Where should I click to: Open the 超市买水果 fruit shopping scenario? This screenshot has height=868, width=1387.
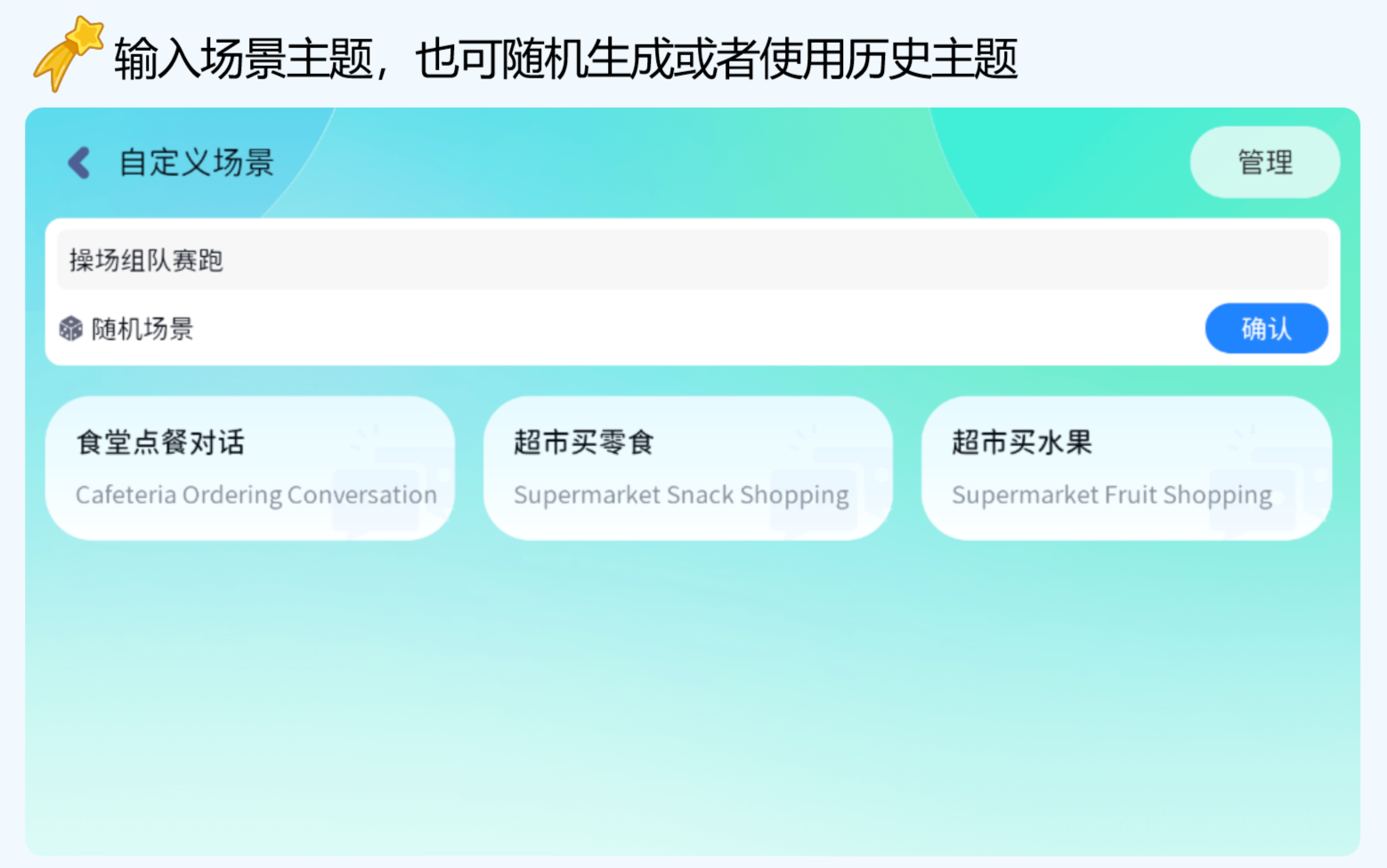1125,466
